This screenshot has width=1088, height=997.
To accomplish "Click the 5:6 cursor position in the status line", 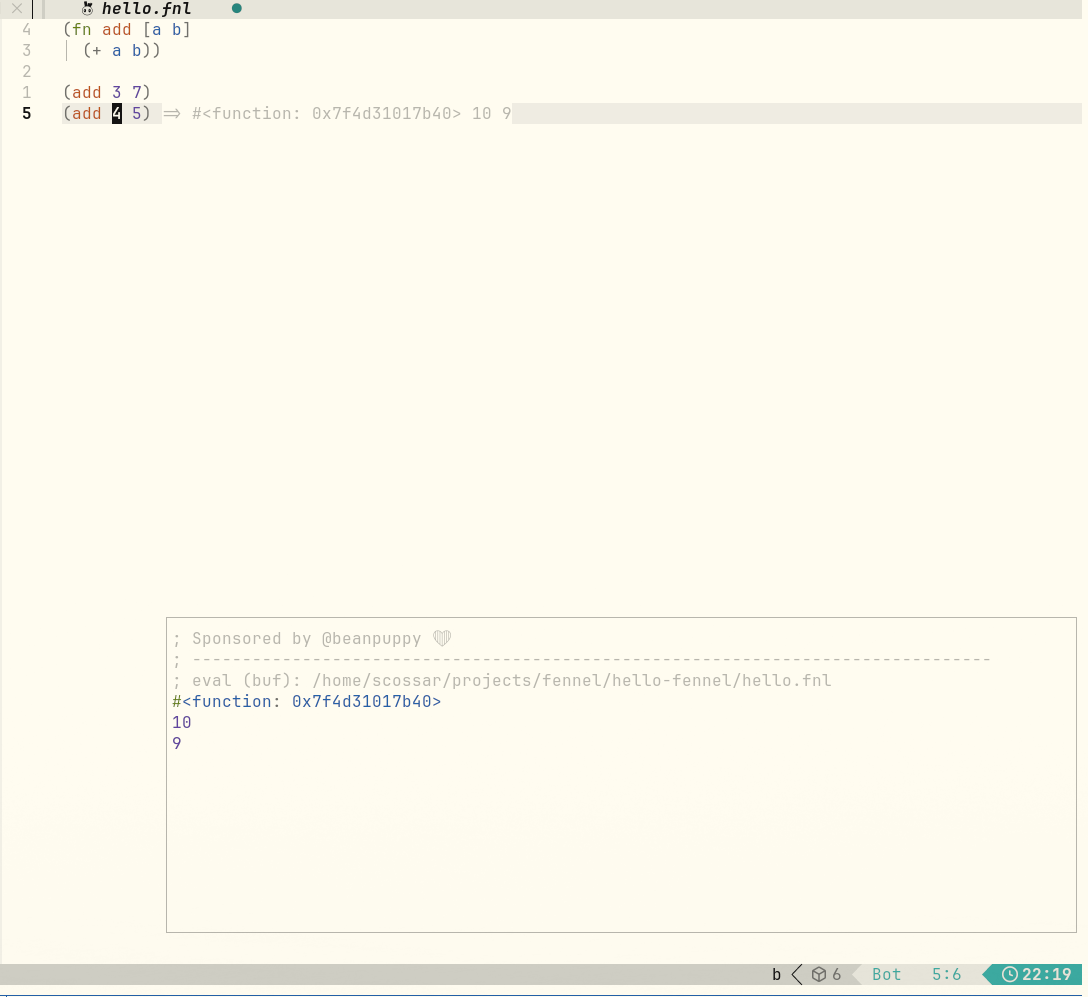I will click(946, 975).
